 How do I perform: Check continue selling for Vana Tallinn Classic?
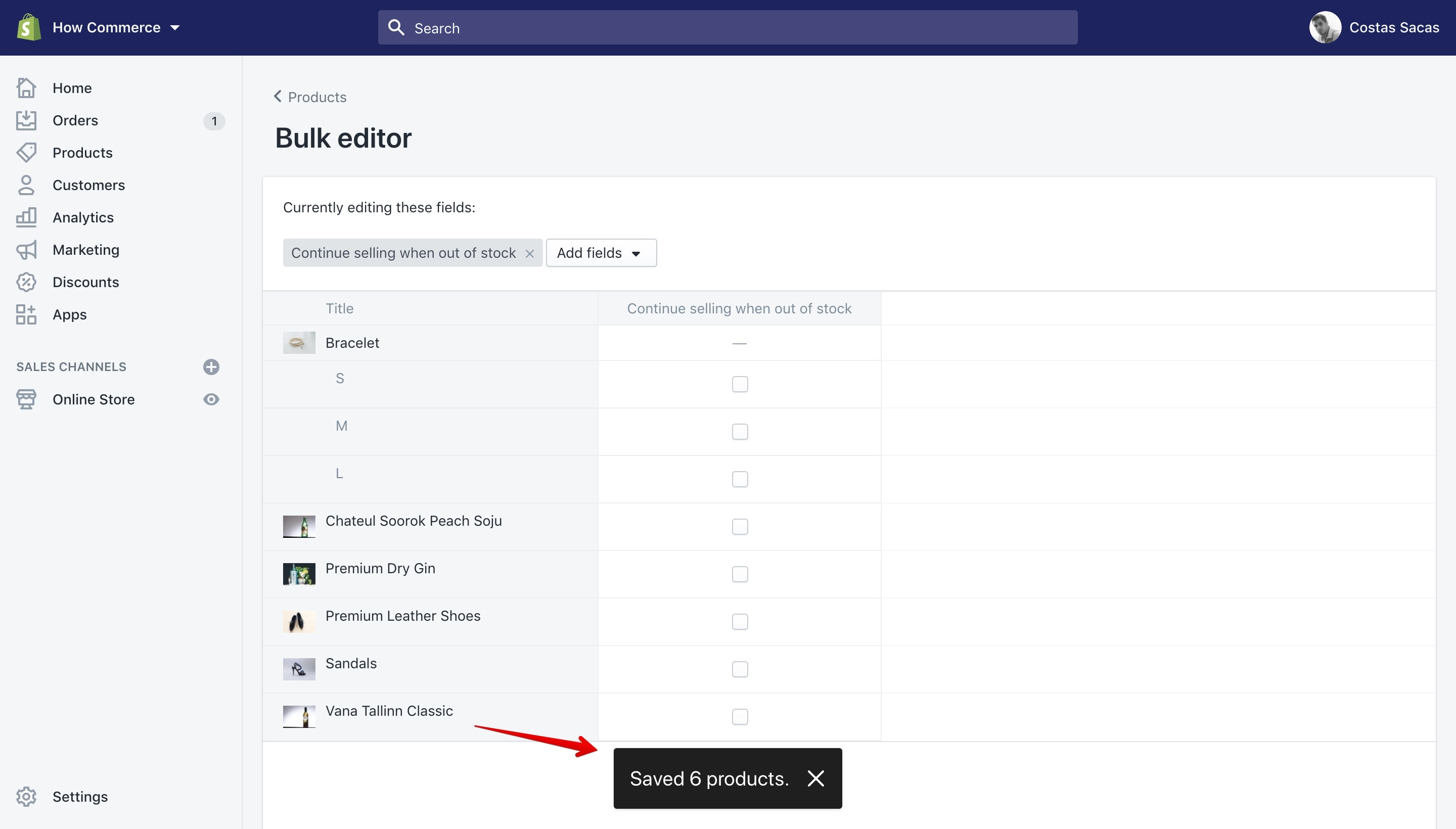pyautogui.click(x=740, y=717)
